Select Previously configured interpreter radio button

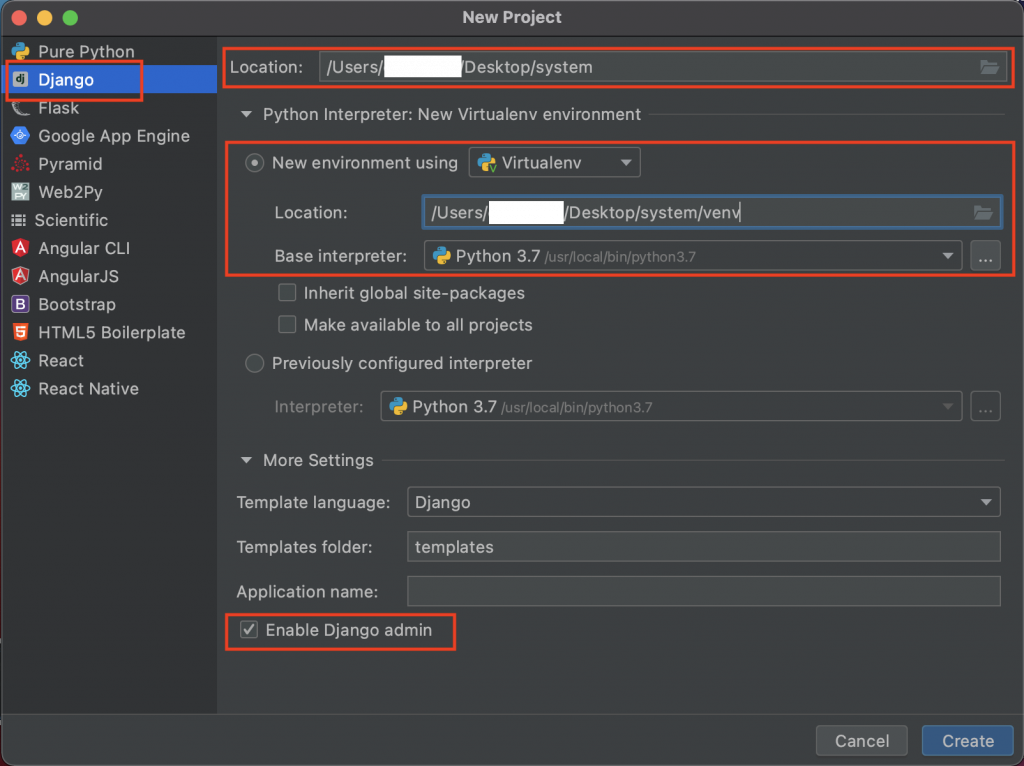[255, 364]
